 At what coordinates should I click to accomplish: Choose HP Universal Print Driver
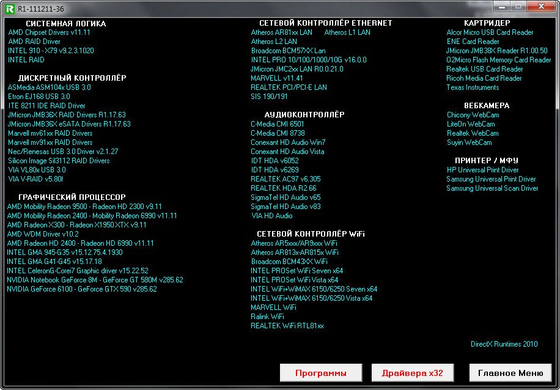coord(482,170)
